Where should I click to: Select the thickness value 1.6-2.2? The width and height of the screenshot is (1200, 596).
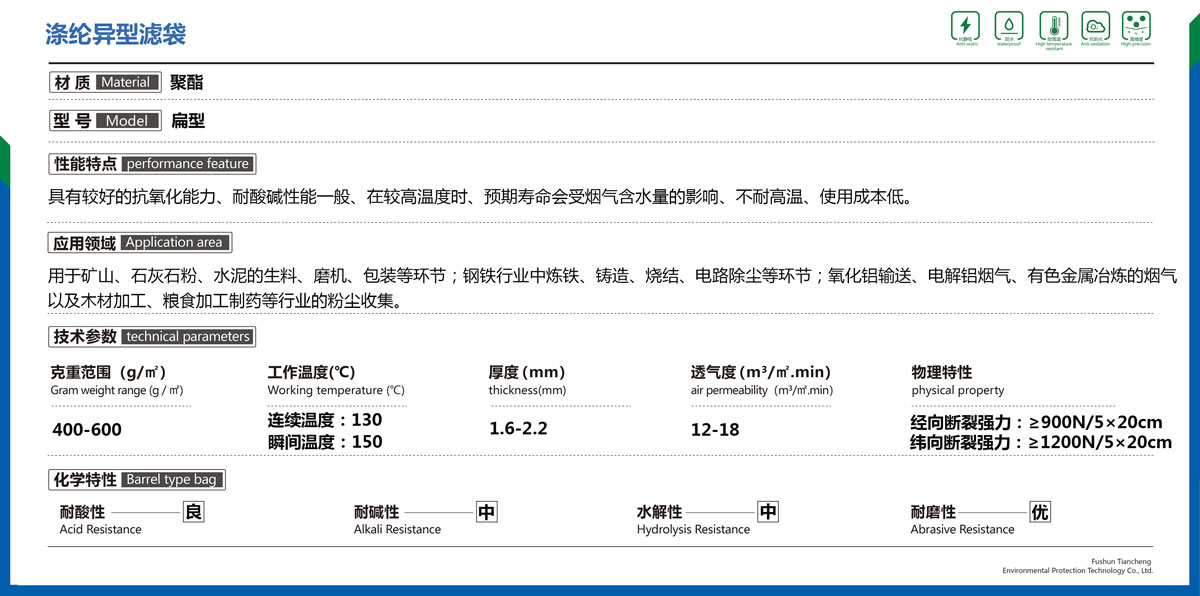518,430
